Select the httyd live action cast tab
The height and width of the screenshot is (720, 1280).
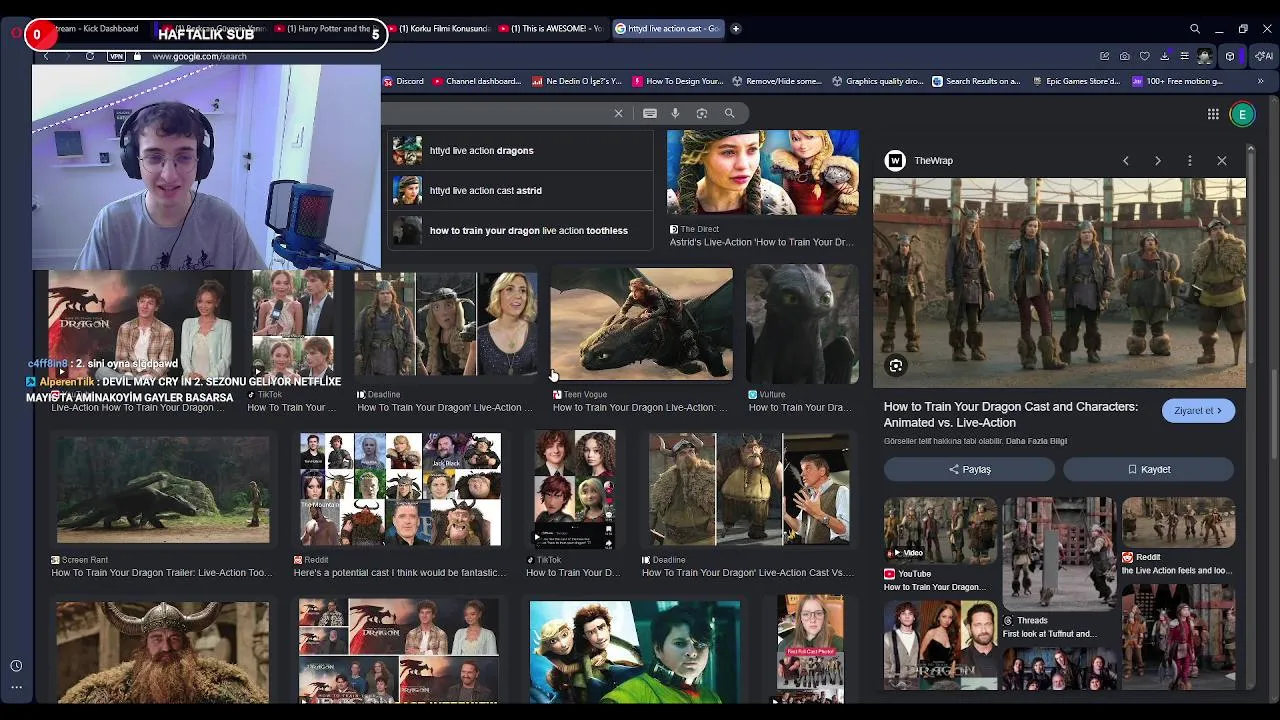tap(667, 29)
